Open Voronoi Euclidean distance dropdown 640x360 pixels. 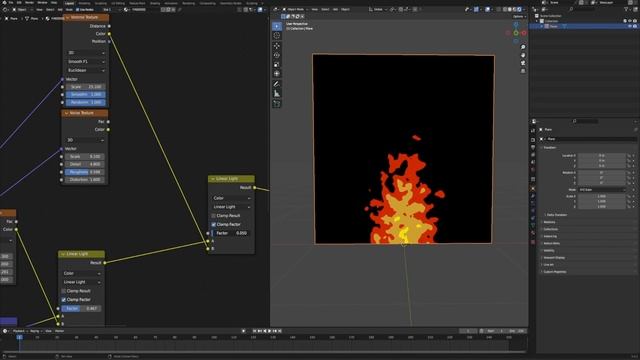click(86, 71)
